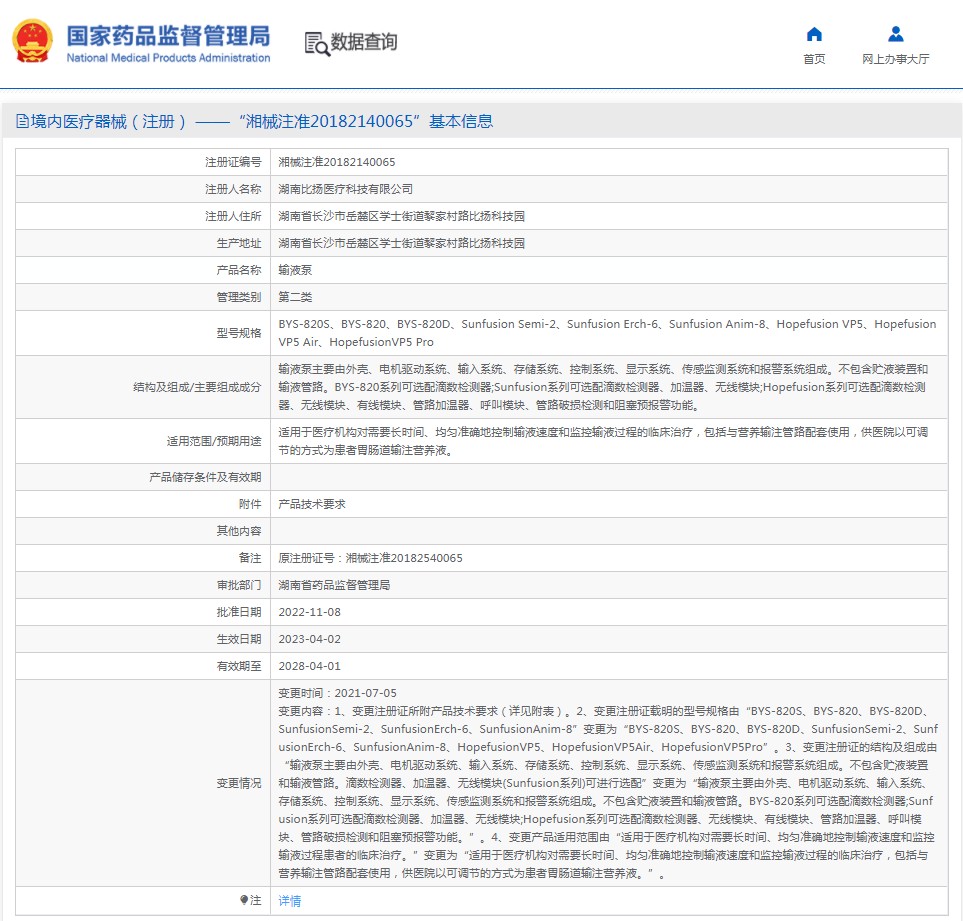Open the 网上办事大厅 menu item
Viewport: 963px width, 921px height.
coord(895,59)
